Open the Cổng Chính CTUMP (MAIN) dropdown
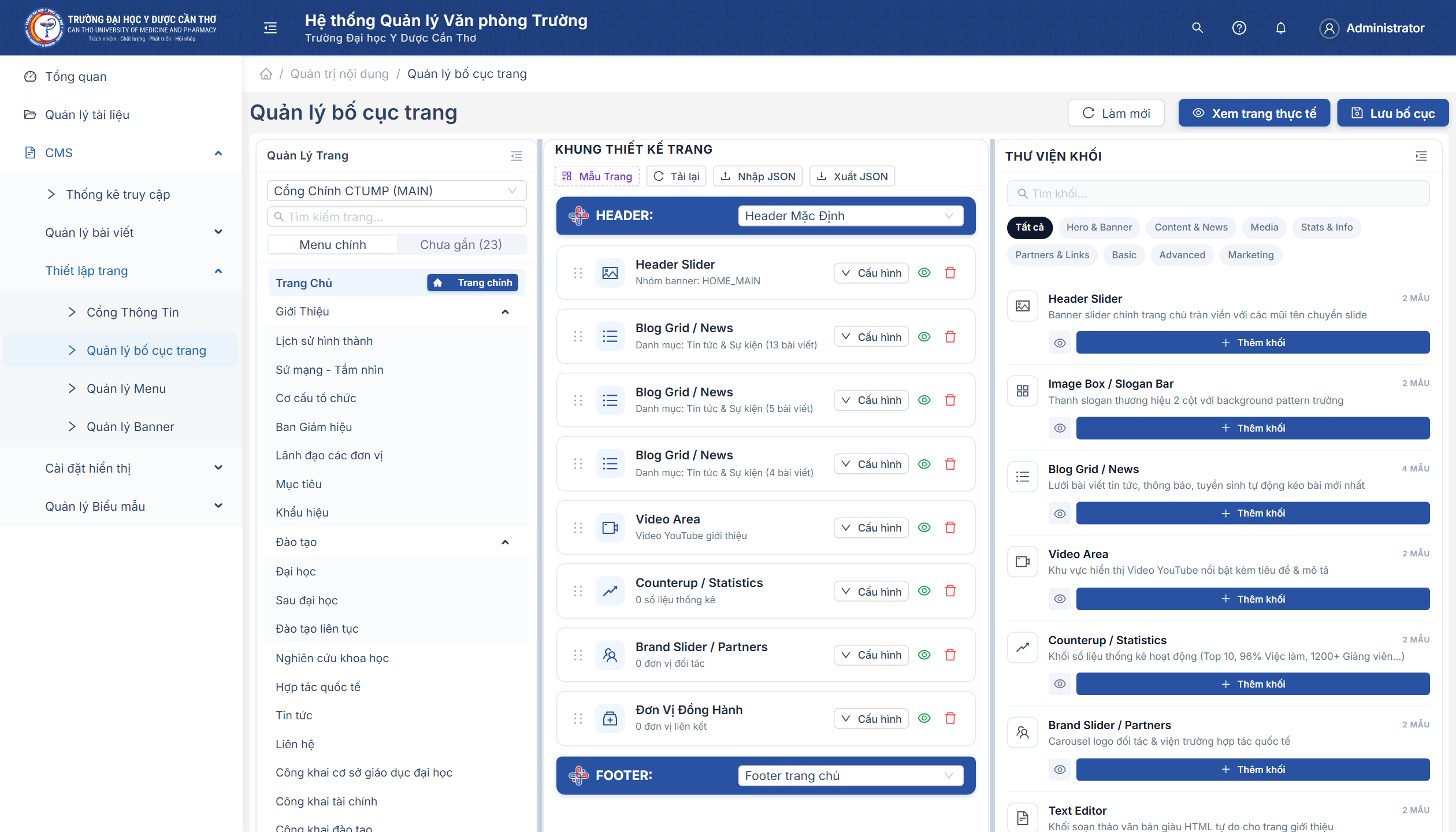This screenshot has width=1456, height=832. (x=396, y=191)
